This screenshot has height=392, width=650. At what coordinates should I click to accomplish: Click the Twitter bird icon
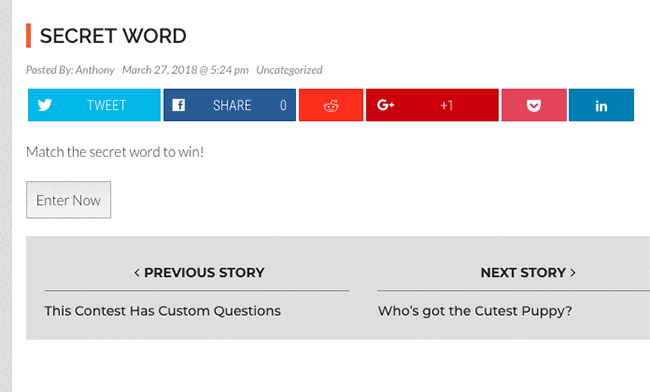coord(44,105)
